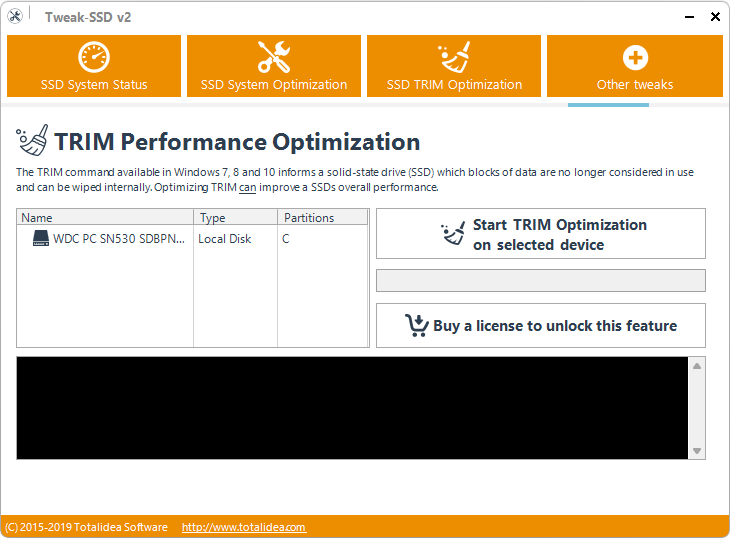Minimize the Tweak-SSD window

[x=690, y=17]
